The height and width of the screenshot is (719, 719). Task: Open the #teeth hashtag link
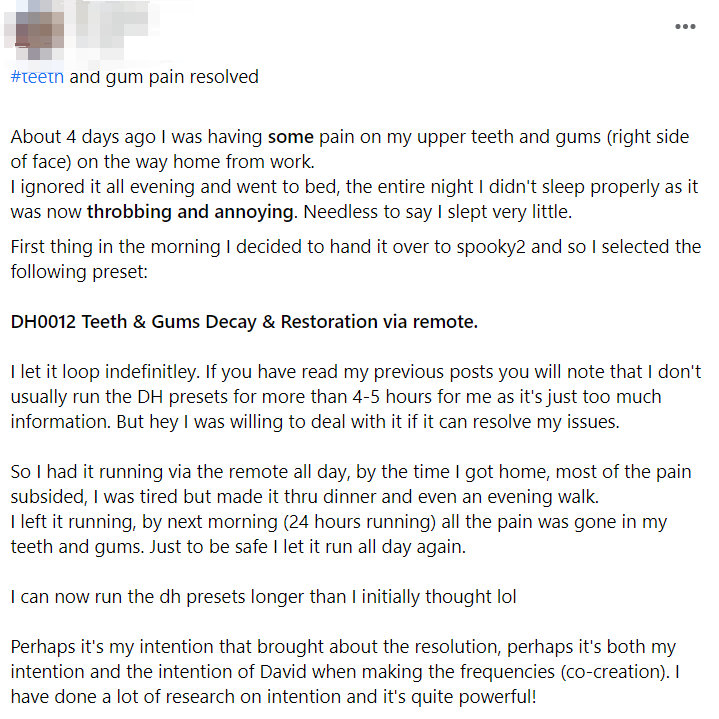37,77
